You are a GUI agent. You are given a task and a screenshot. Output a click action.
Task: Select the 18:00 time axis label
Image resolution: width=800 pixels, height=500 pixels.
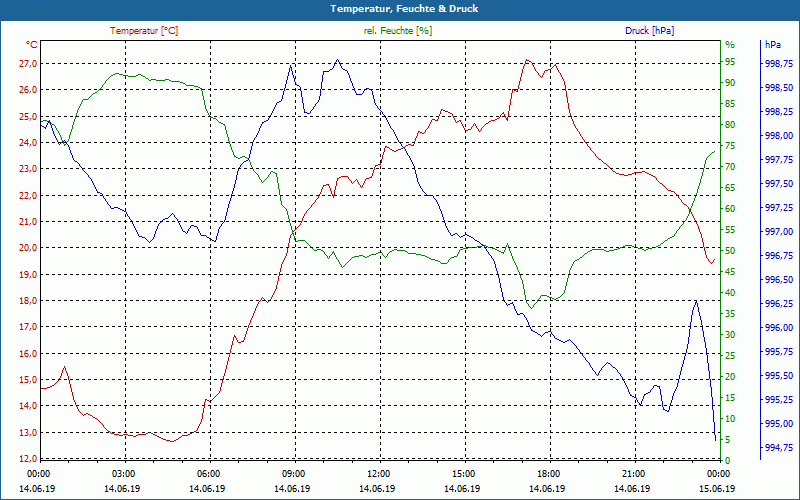click(x=548, y=473)
